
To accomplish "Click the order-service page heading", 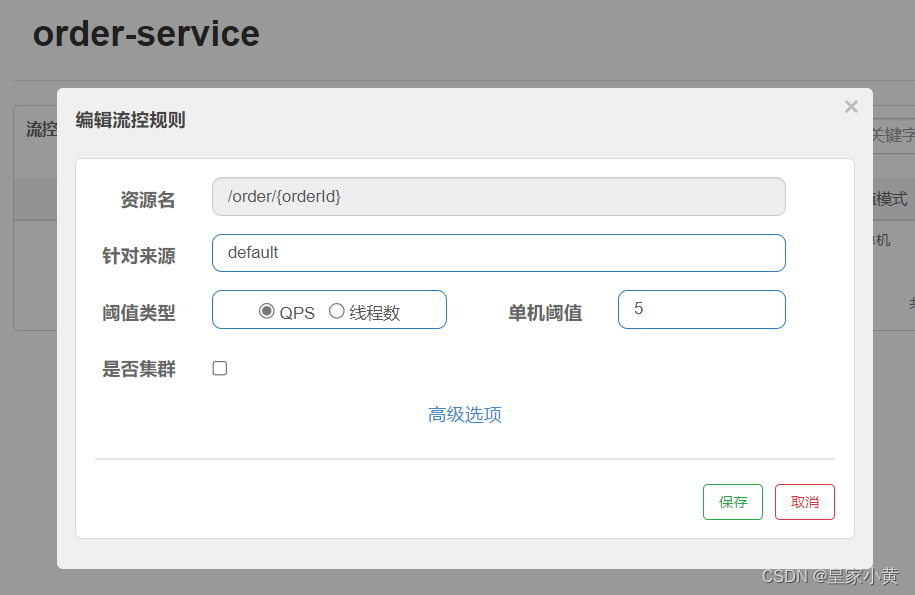I will click(x=146, y=34).
